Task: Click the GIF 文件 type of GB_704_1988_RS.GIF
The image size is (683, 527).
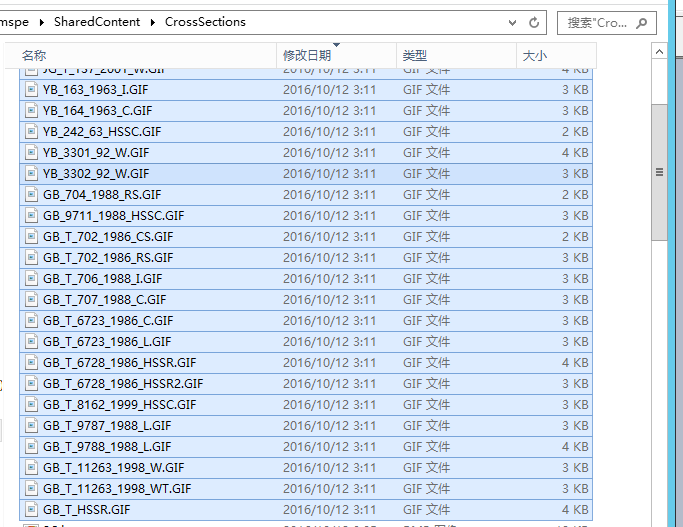Action: (x=426, y=195)
